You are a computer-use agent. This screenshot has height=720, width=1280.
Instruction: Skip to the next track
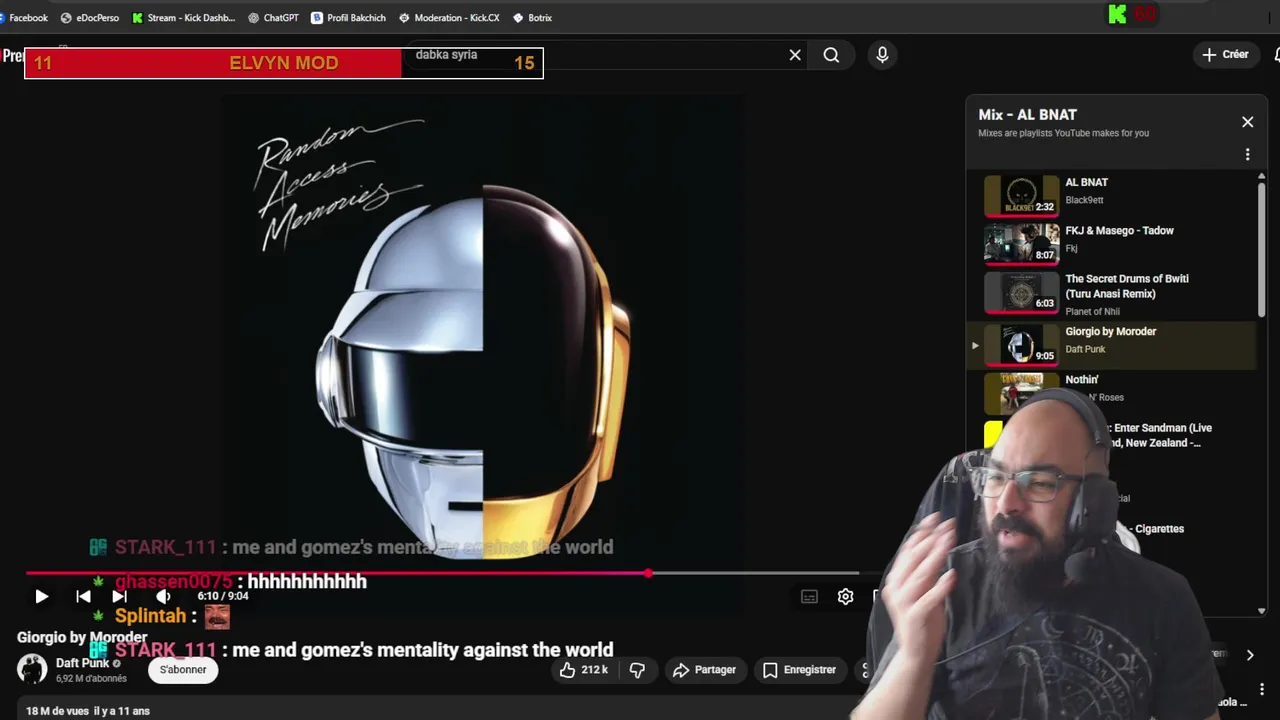[119, 597]
